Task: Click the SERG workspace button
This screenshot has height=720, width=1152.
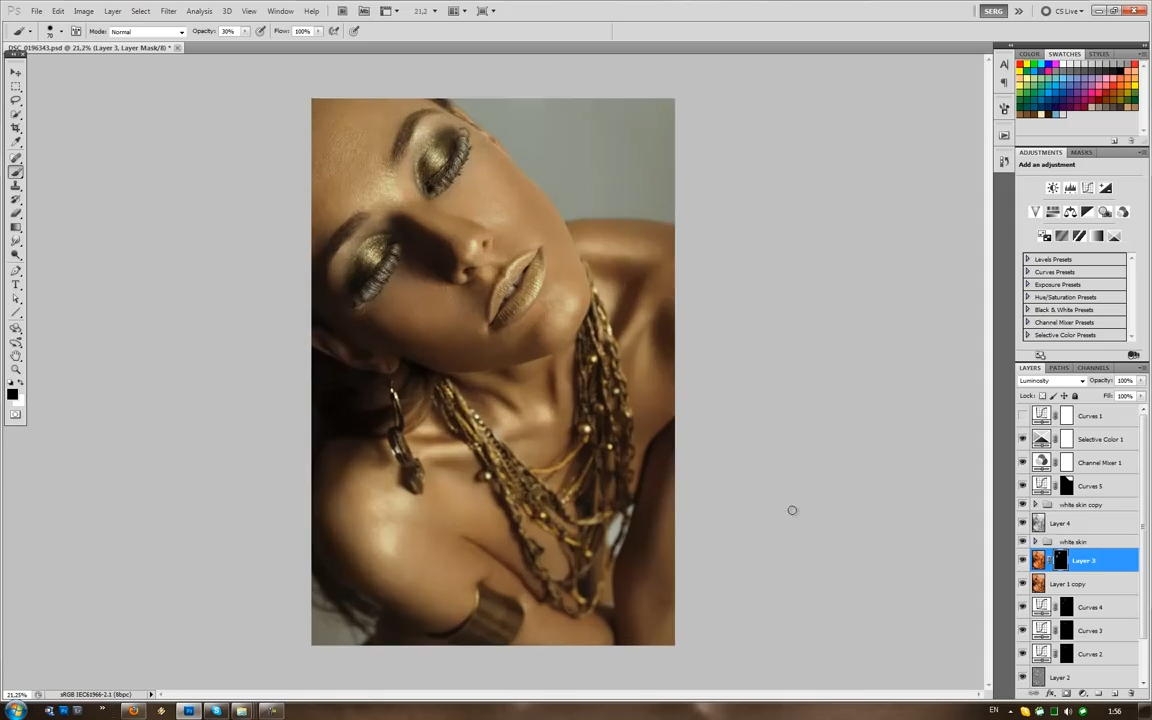Action: (x=993, y=11)
